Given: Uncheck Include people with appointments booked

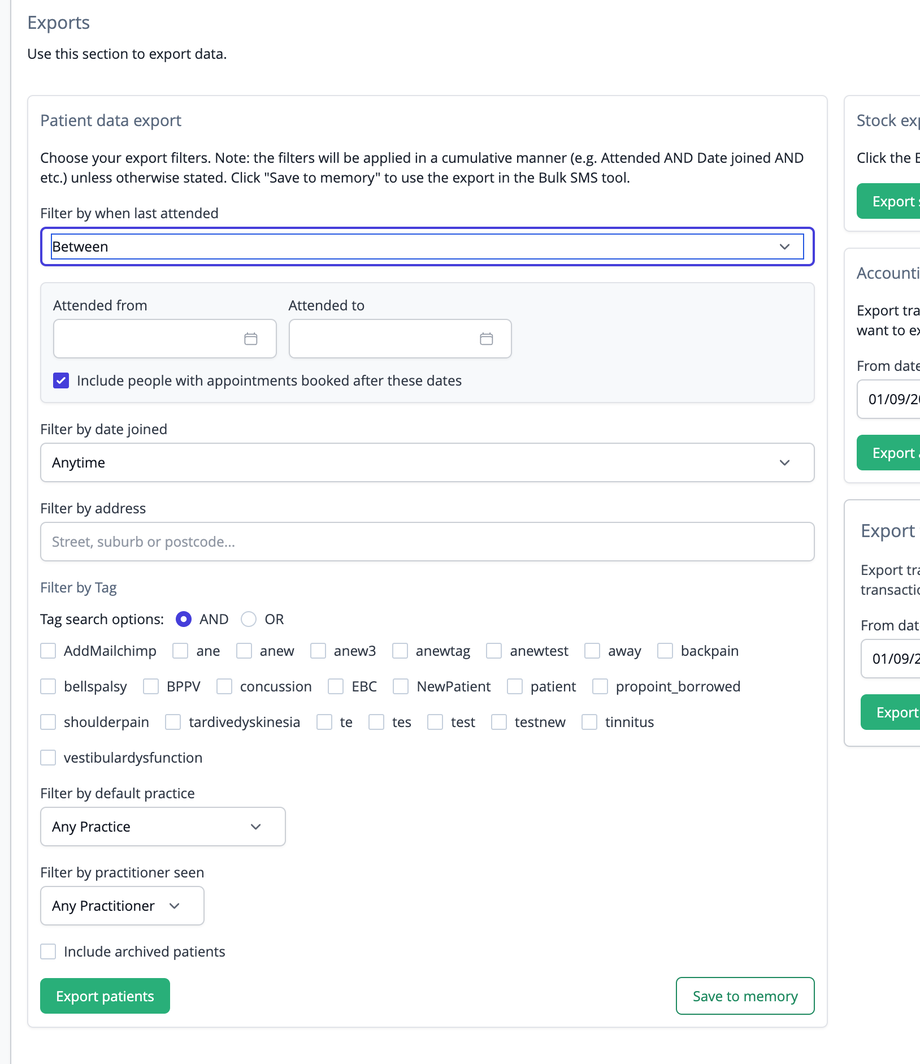Looking at the screenshot, I should pyautogui.click(x=61, y=381).
